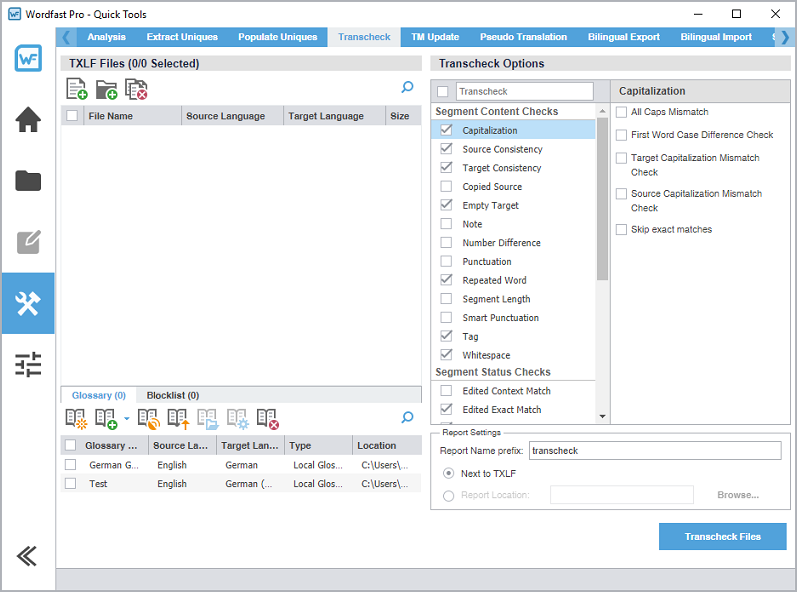Select the German G... glossary row checkbox

(x=70, y=465)
